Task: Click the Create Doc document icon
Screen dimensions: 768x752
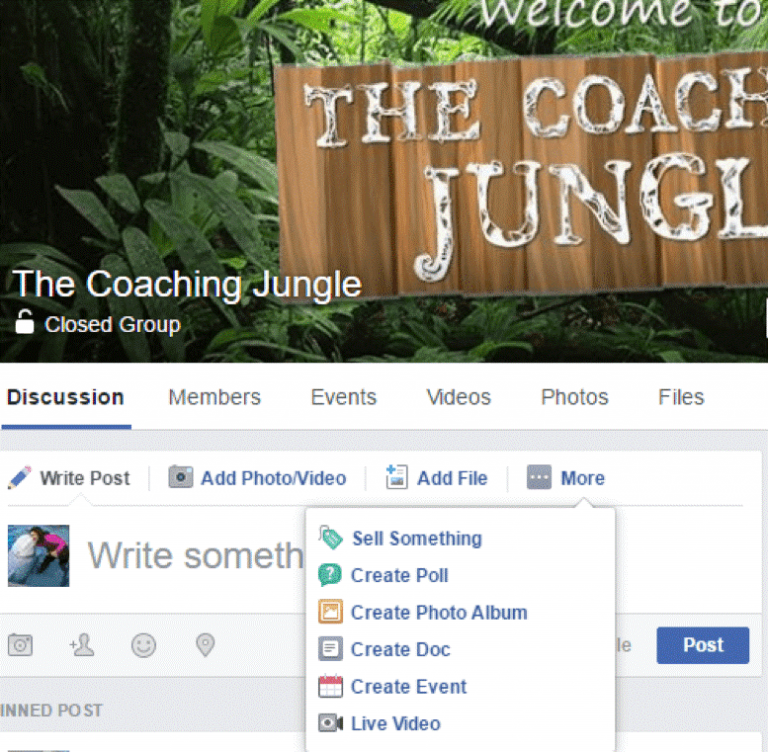Action: 331,649
